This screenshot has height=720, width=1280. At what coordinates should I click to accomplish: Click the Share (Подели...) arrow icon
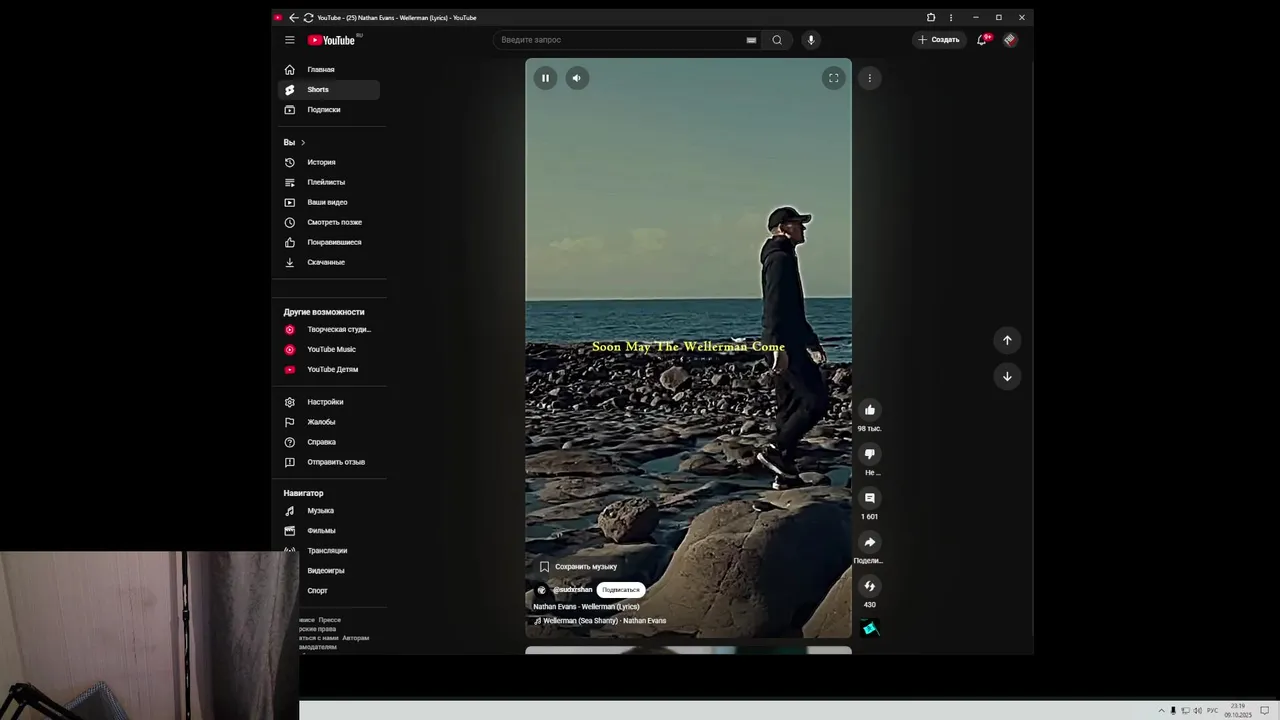click(x=869, y=542)
